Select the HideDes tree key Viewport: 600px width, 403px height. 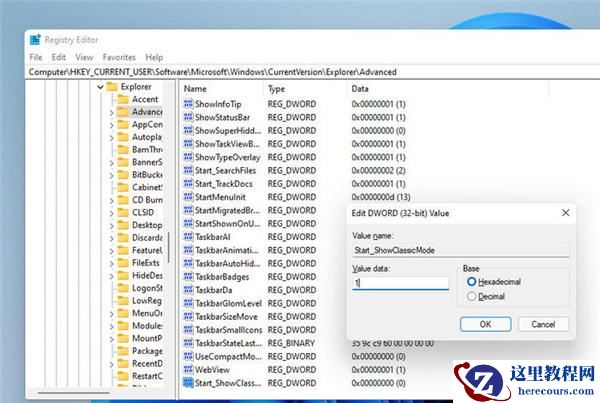coord(147,276)
